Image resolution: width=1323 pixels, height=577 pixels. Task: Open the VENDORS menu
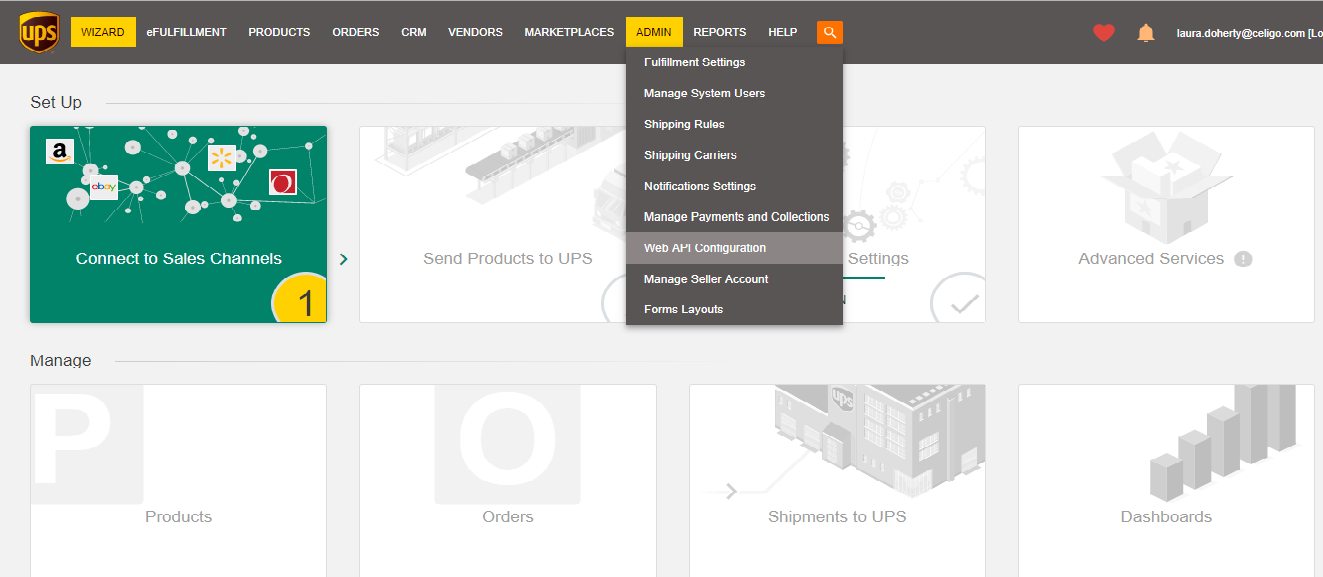(475, 32)
